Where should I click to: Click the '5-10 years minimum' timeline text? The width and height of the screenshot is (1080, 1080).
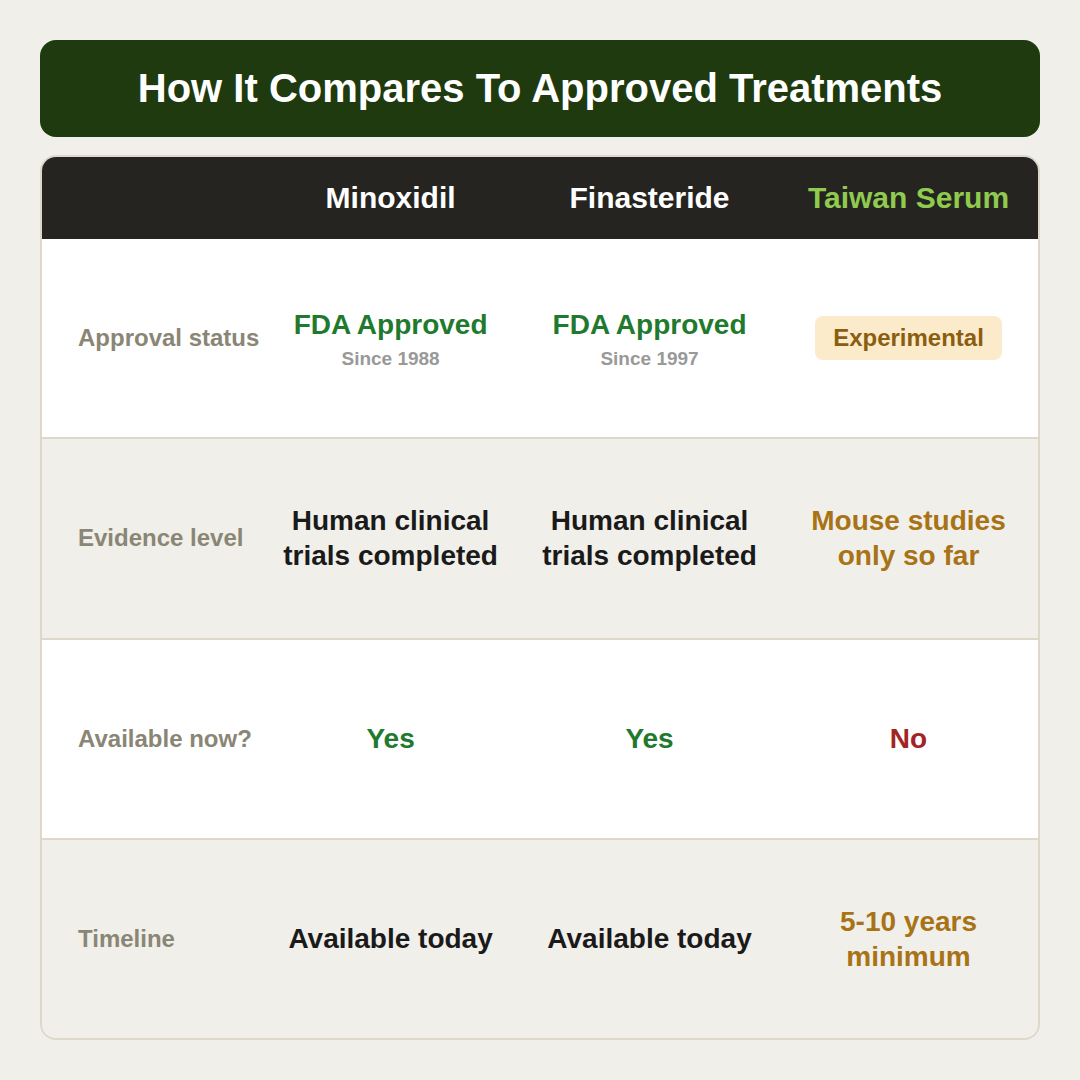908,939
